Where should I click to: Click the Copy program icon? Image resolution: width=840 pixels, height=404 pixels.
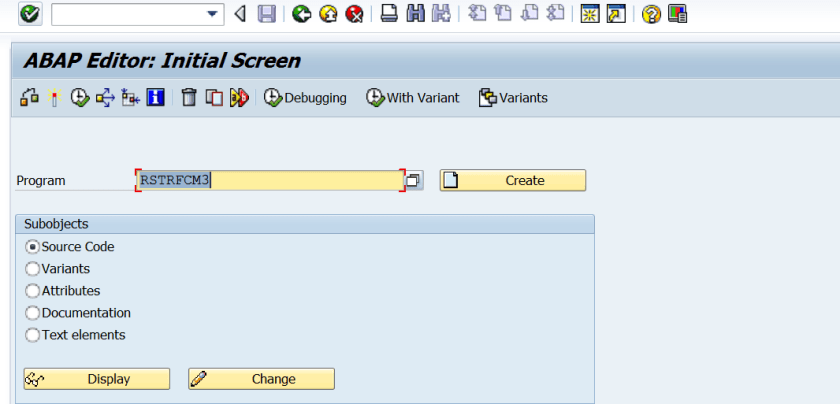click(214, 98)
